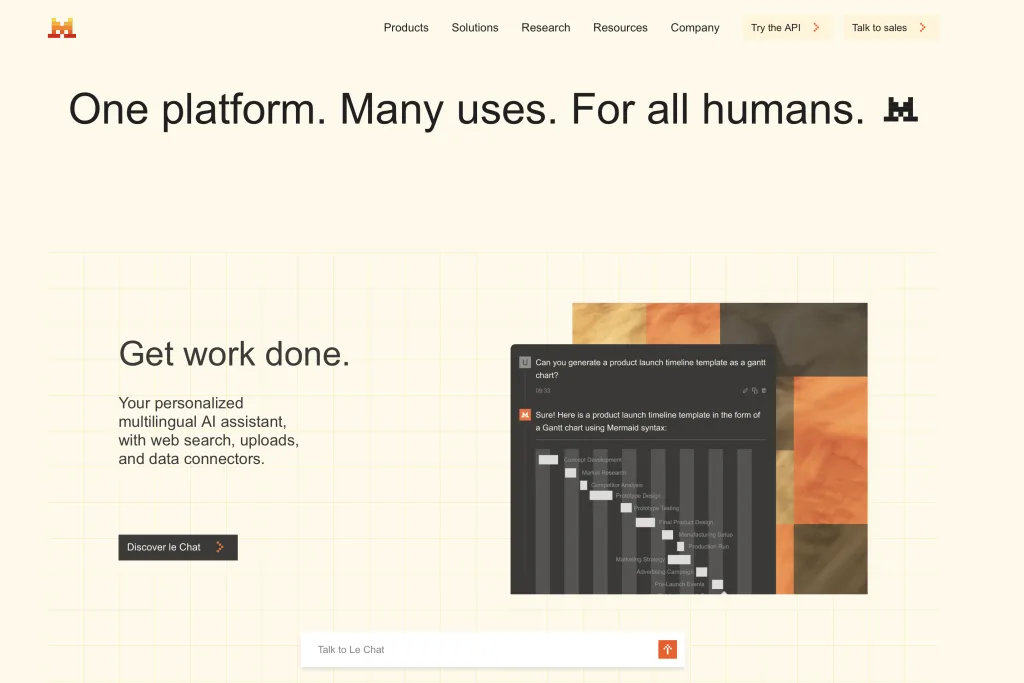Click the arrow next to Try the API

pos(816,28)
